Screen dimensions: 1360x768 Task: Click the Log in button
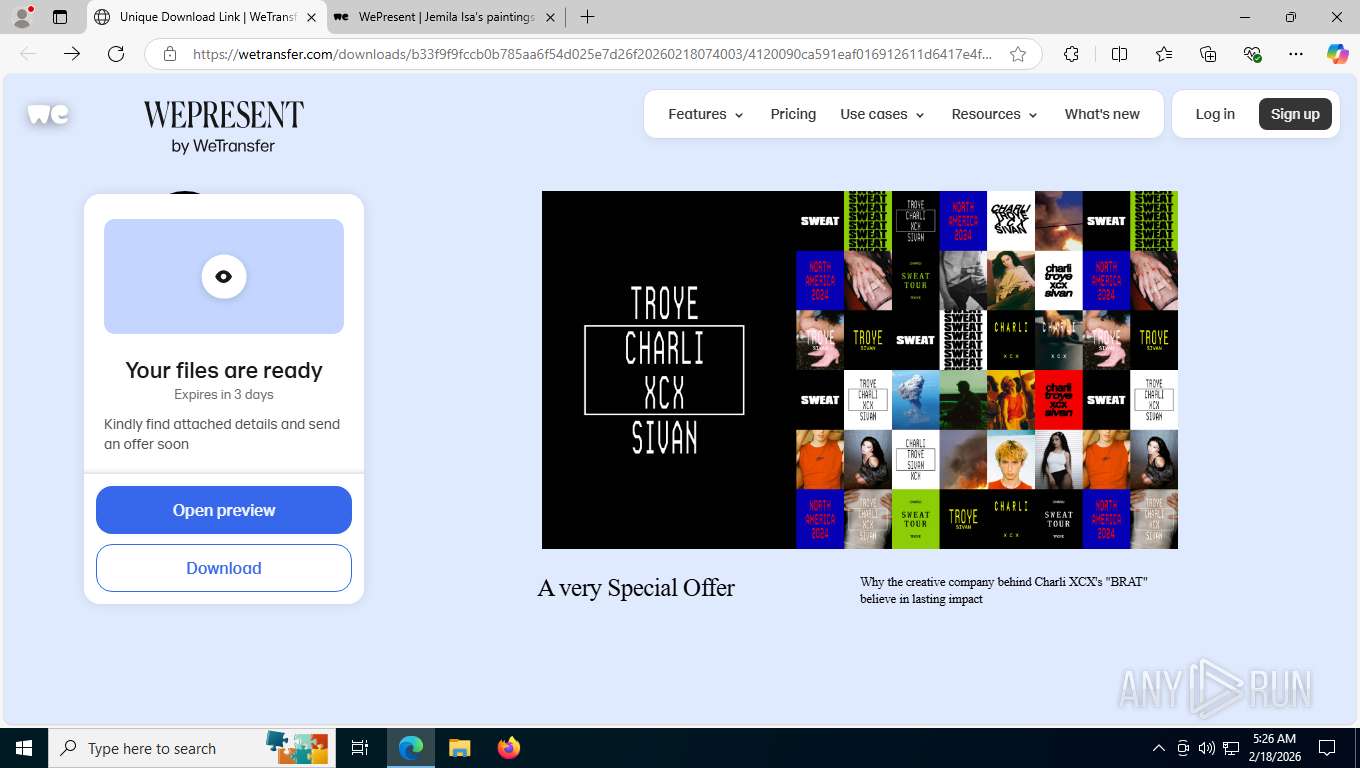pos(1215,114)
